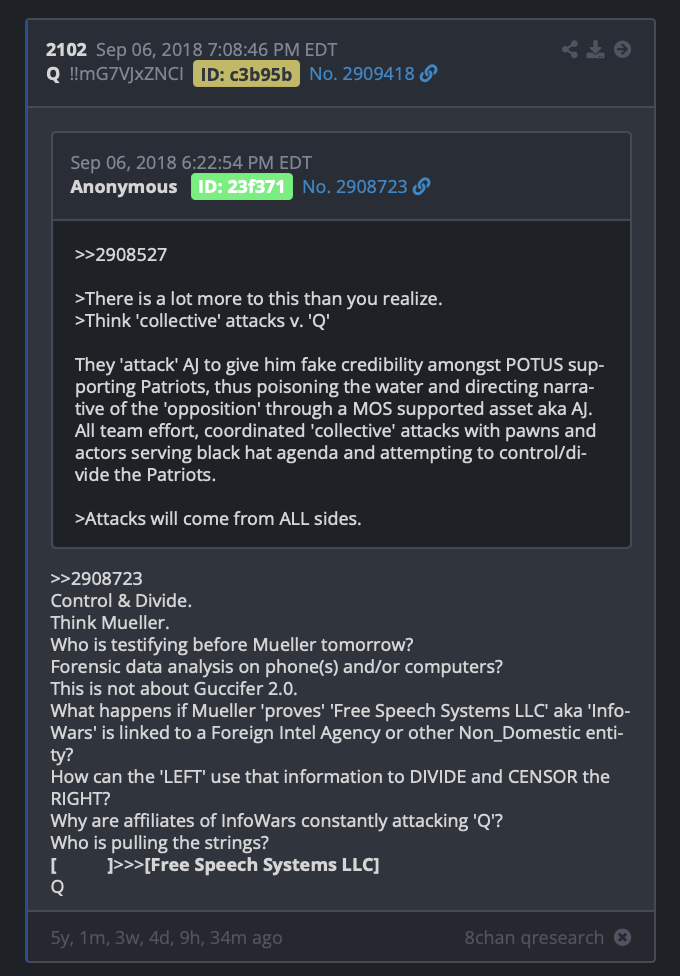680x976 pixels.
Task: Follow the >>2908527 reply reference
Action: coord(121,255)
